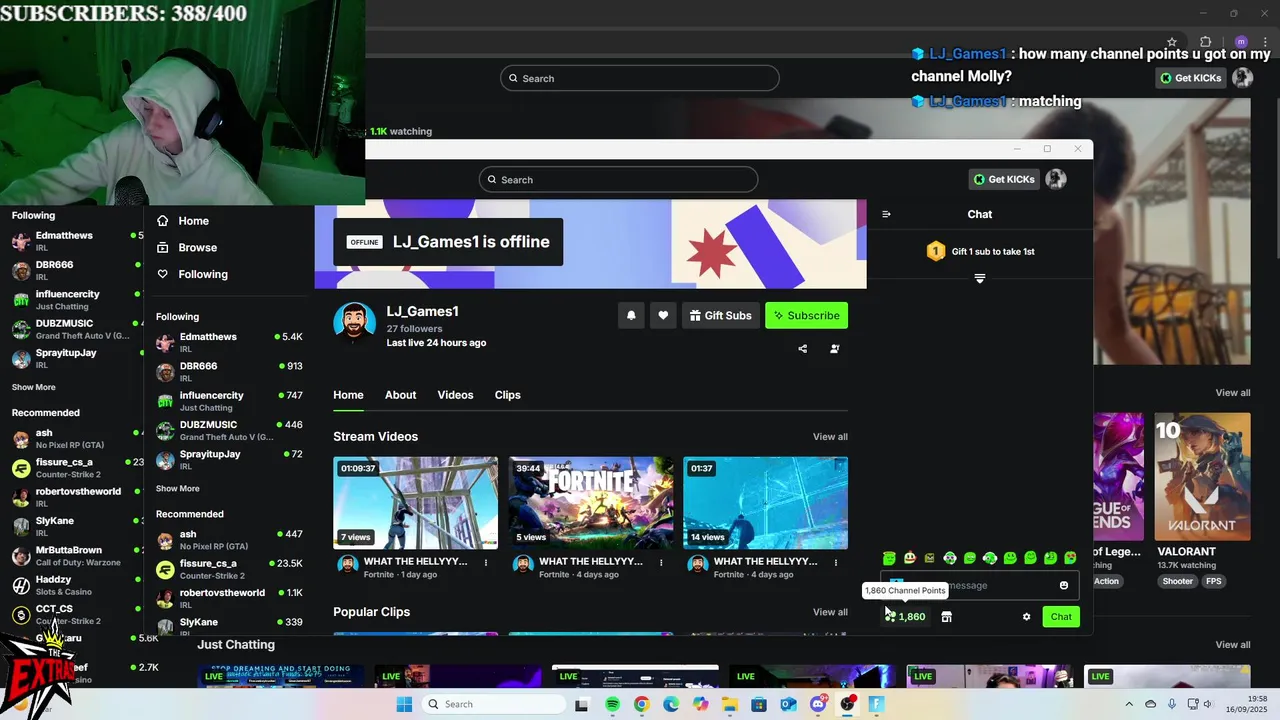Follow LJ_Games1 with the heart icon
Image resolution: width=1280 pixels, height=720 pixels.
tap(663, 316)
